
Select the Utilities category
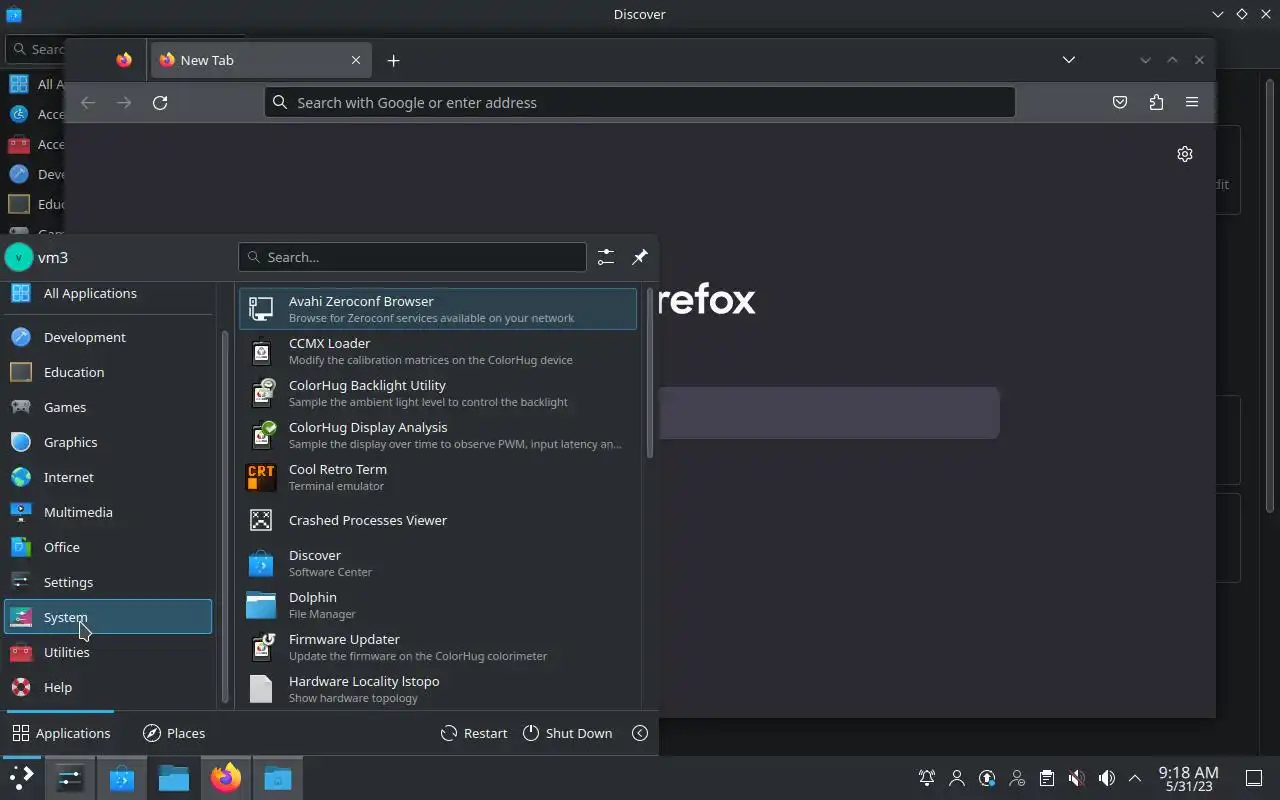pyautogui.click(x=108, y=652)
